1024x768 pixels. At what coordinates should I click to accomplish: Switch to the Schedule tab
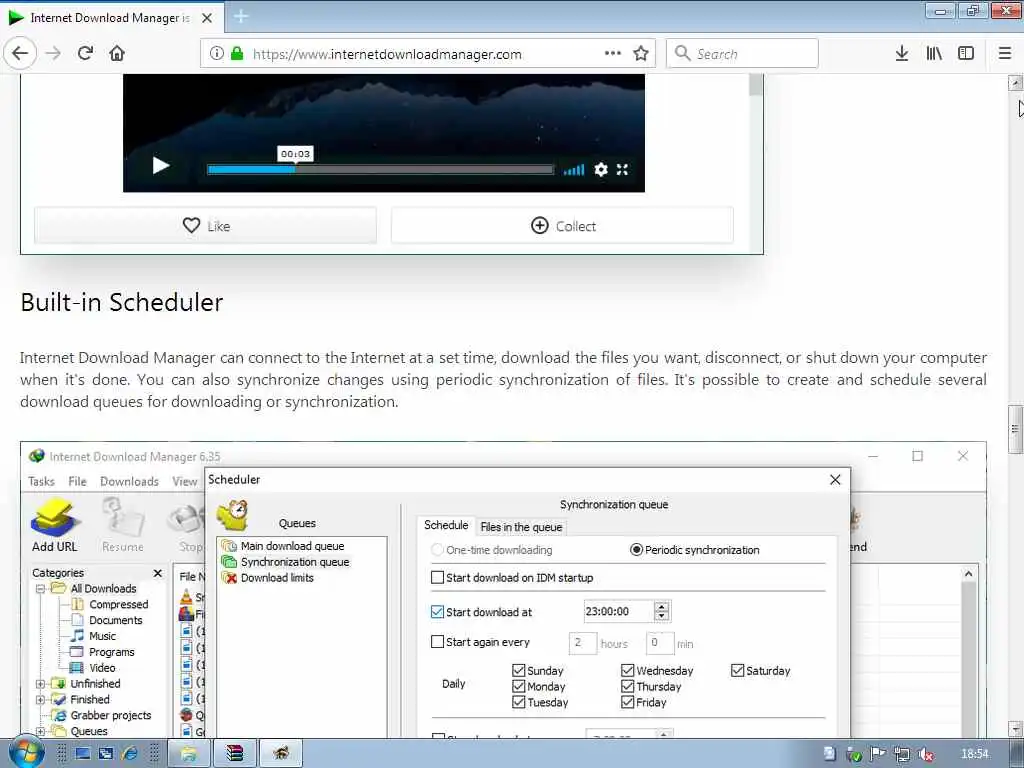tap(446, 525)
